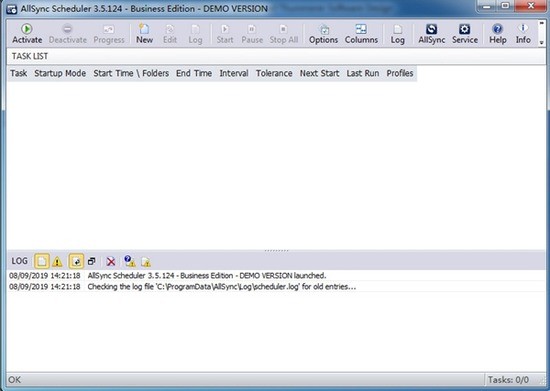This screenshot has height=391, width=550.
Task: Expand the toolbar overflow arrow
Action: (x=542, y=43)
